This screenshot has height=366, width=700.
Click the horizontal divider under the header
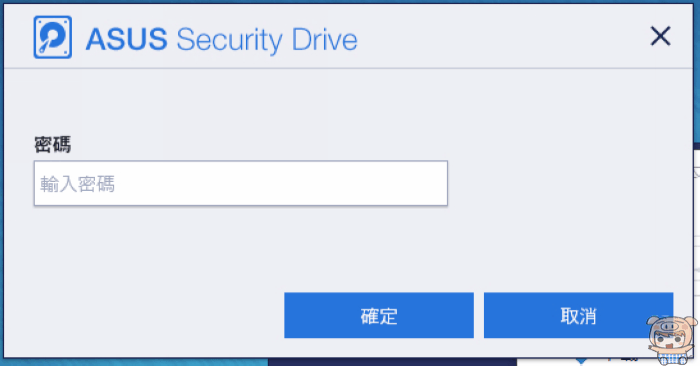coord(348,68)
